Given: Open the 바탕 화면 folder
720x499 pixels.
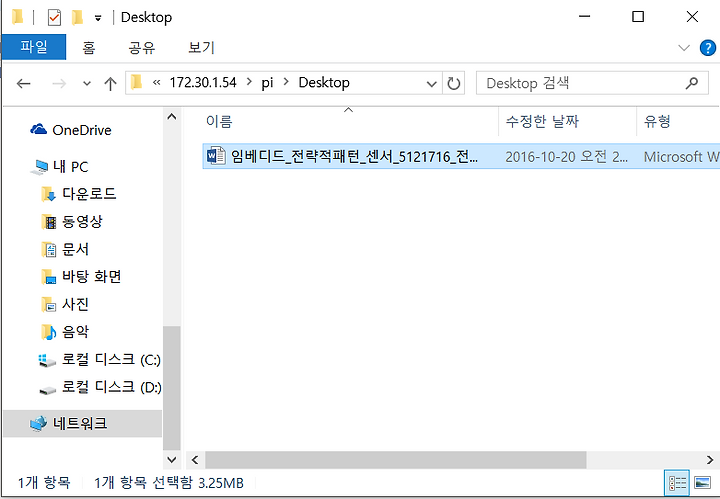Looking at the screenshot, I should tap(91, 276).
